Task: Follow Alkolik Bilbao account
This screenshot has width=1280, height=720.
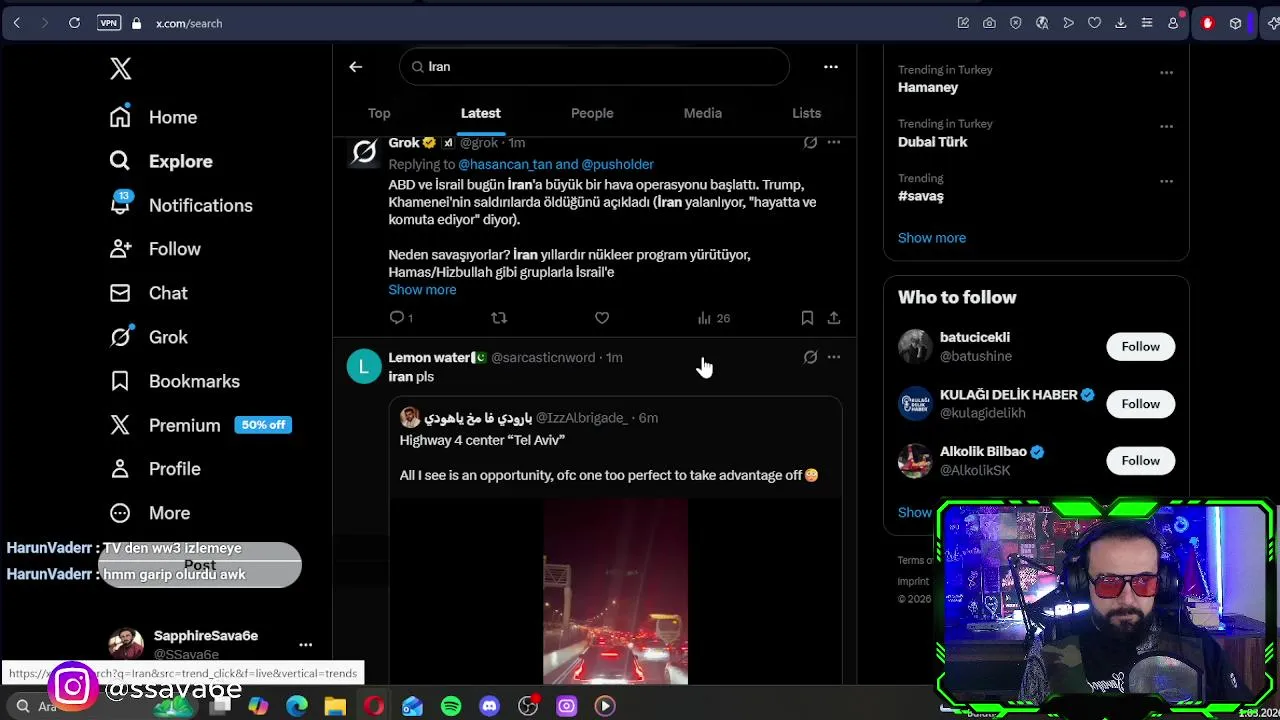Action: pos(1140,461)
